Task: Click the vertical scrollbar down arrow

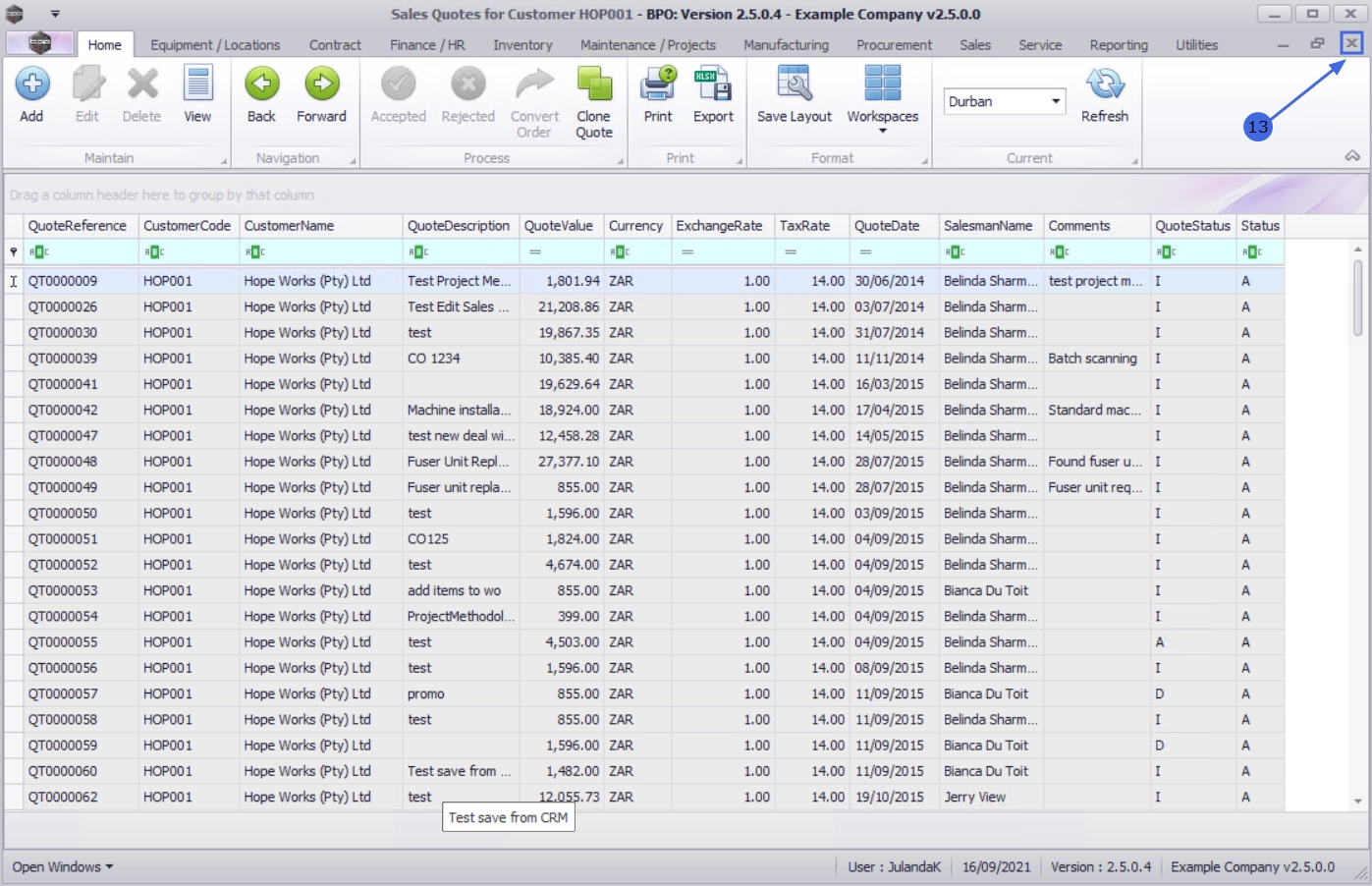Action: point(1358,802)
